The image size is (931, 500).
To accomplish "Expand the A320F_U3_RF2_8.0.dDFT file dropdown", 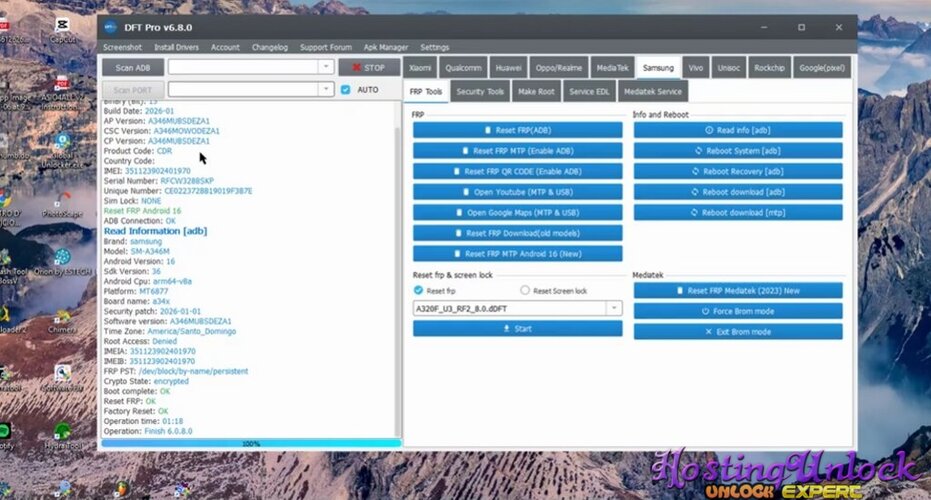I will [x=614, y=309].
